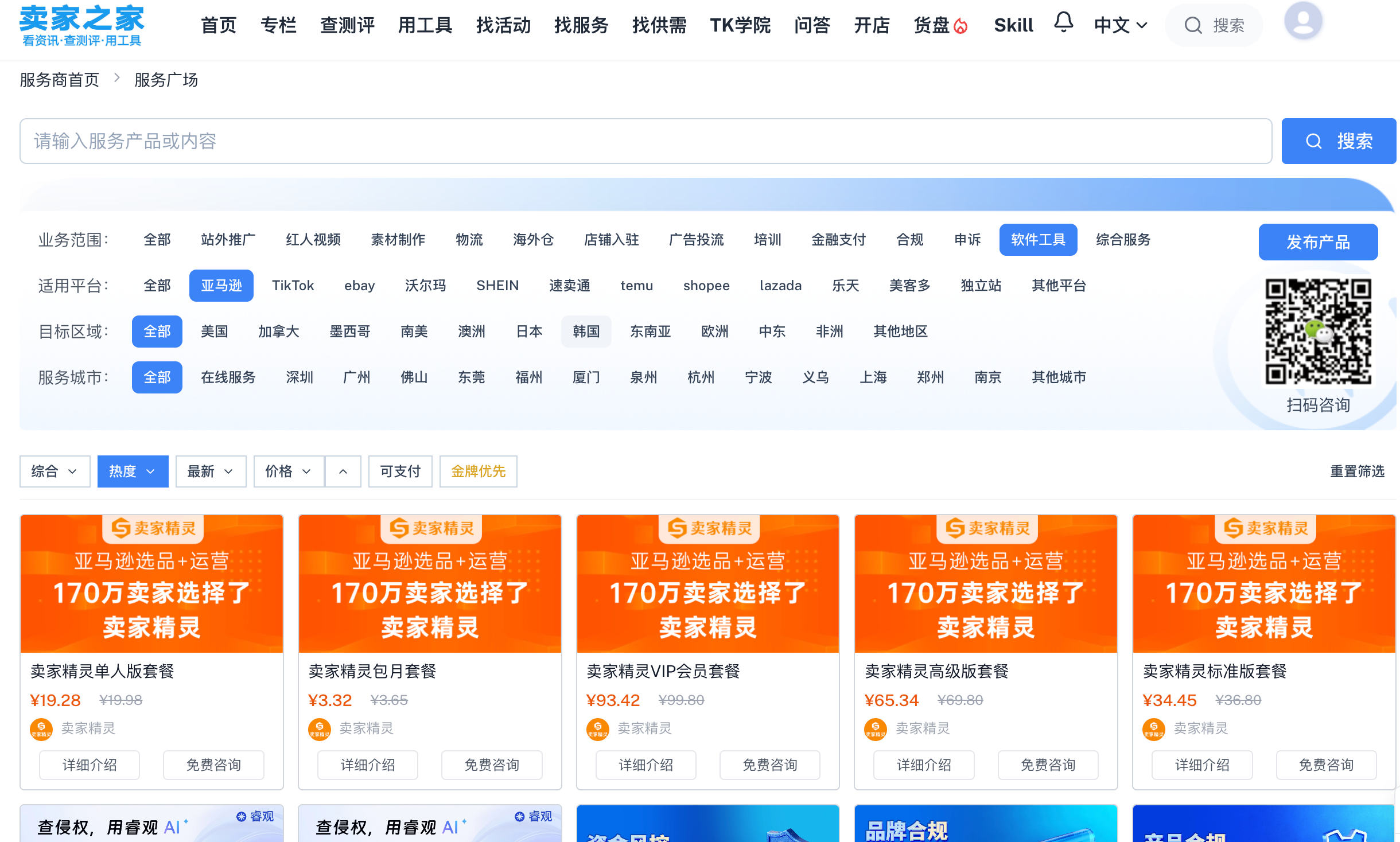Click the 发布产品 button
The height and width of the screenshot is (842, 1400).
(1318, 242)
